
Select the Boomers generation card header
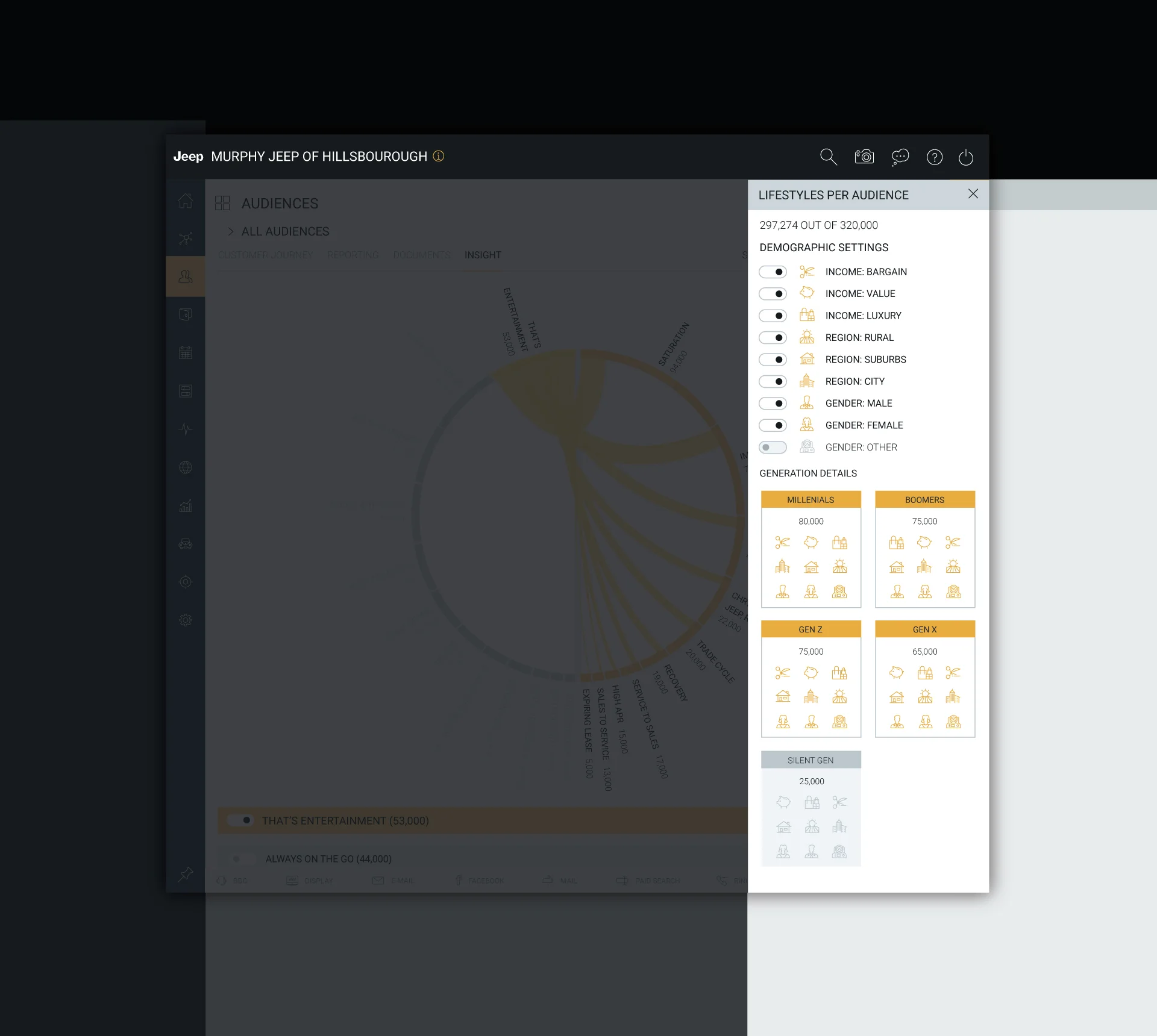924,500
